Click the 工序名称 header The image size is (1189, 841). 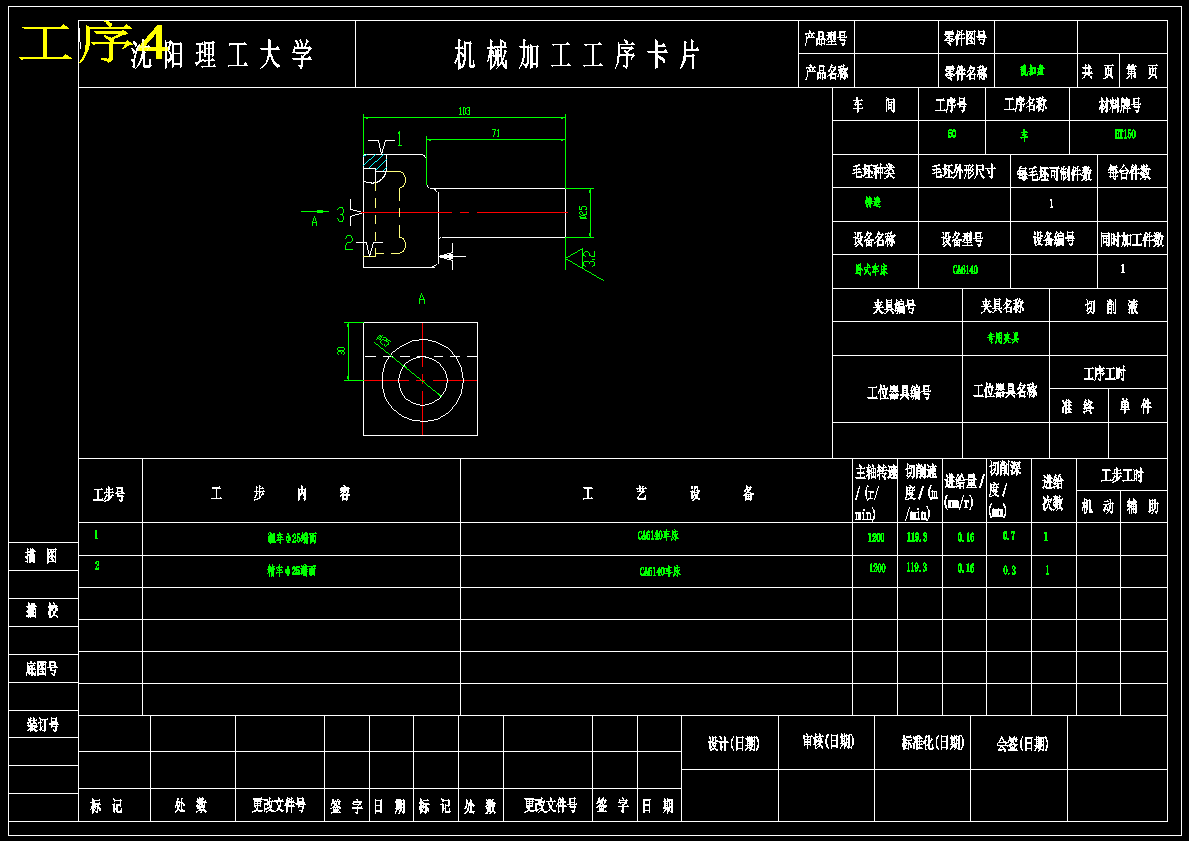pyautogui.click(x=1025, y=105)
